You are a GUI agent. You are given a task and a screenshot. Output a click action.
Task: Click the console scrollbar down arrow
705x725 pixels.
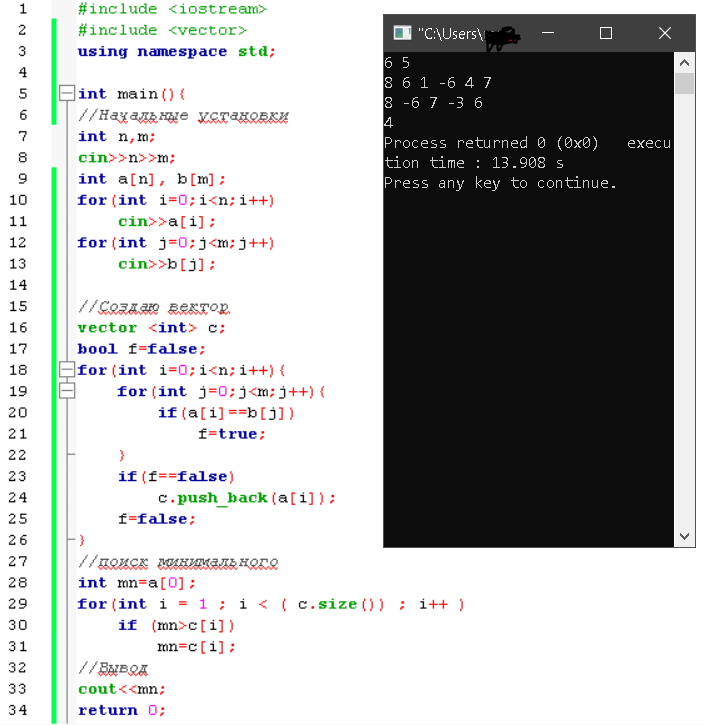pos(685,537)
